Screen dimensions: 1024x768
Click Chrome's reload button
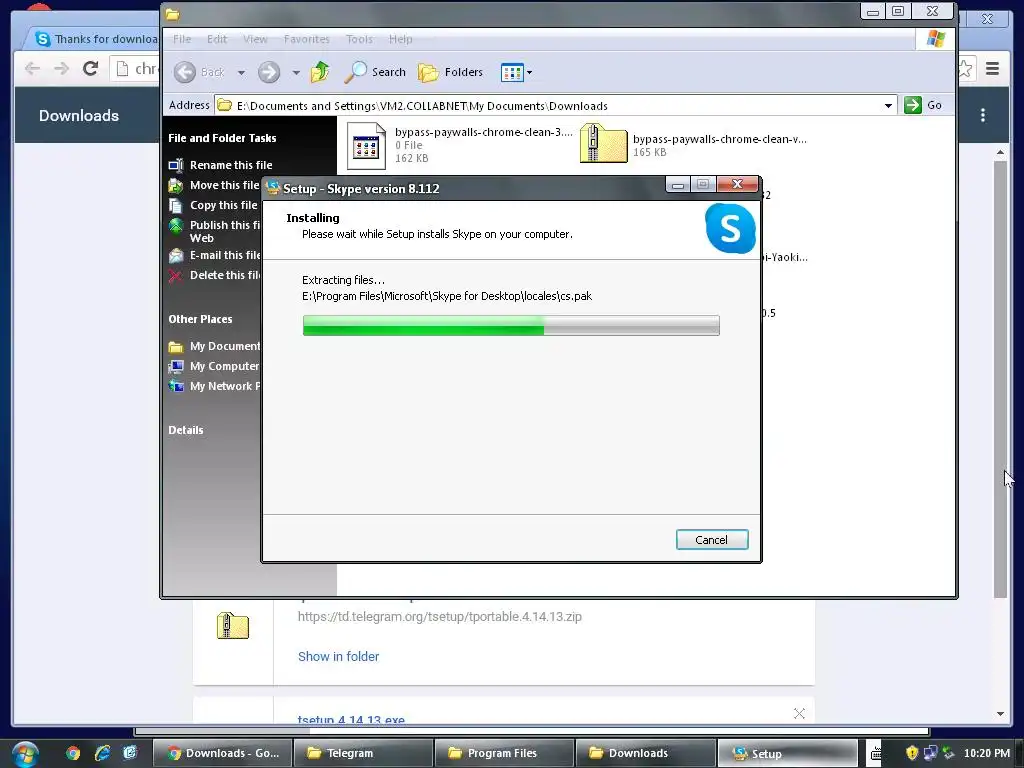(x=90, y=68)
